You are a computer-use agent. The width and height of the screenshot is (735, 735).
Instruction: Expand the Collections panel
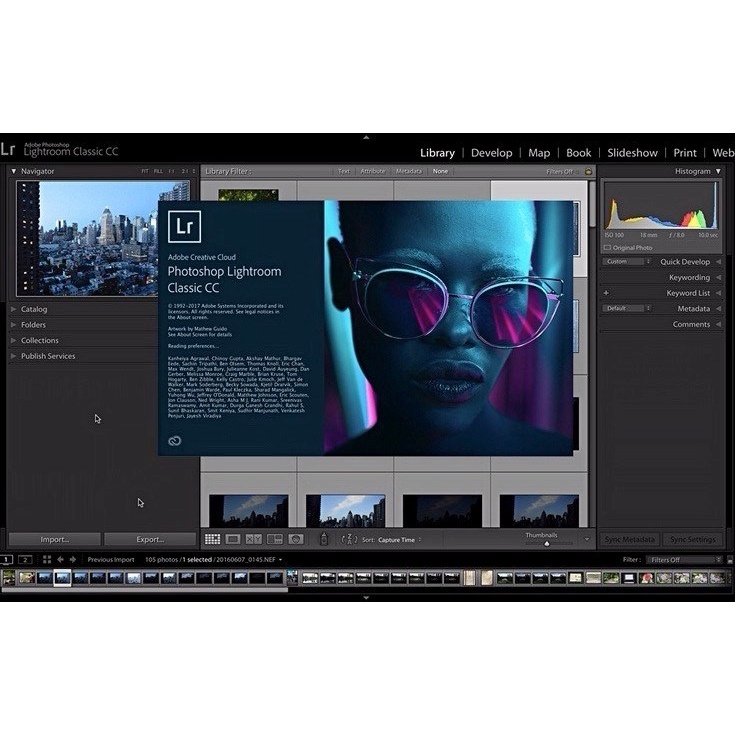[14, 340]
